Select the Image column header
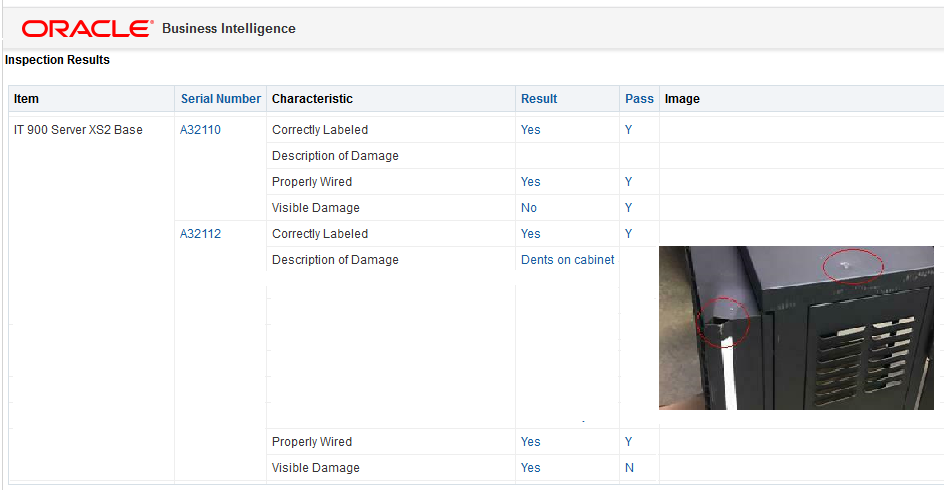 (x=682, y=99)
